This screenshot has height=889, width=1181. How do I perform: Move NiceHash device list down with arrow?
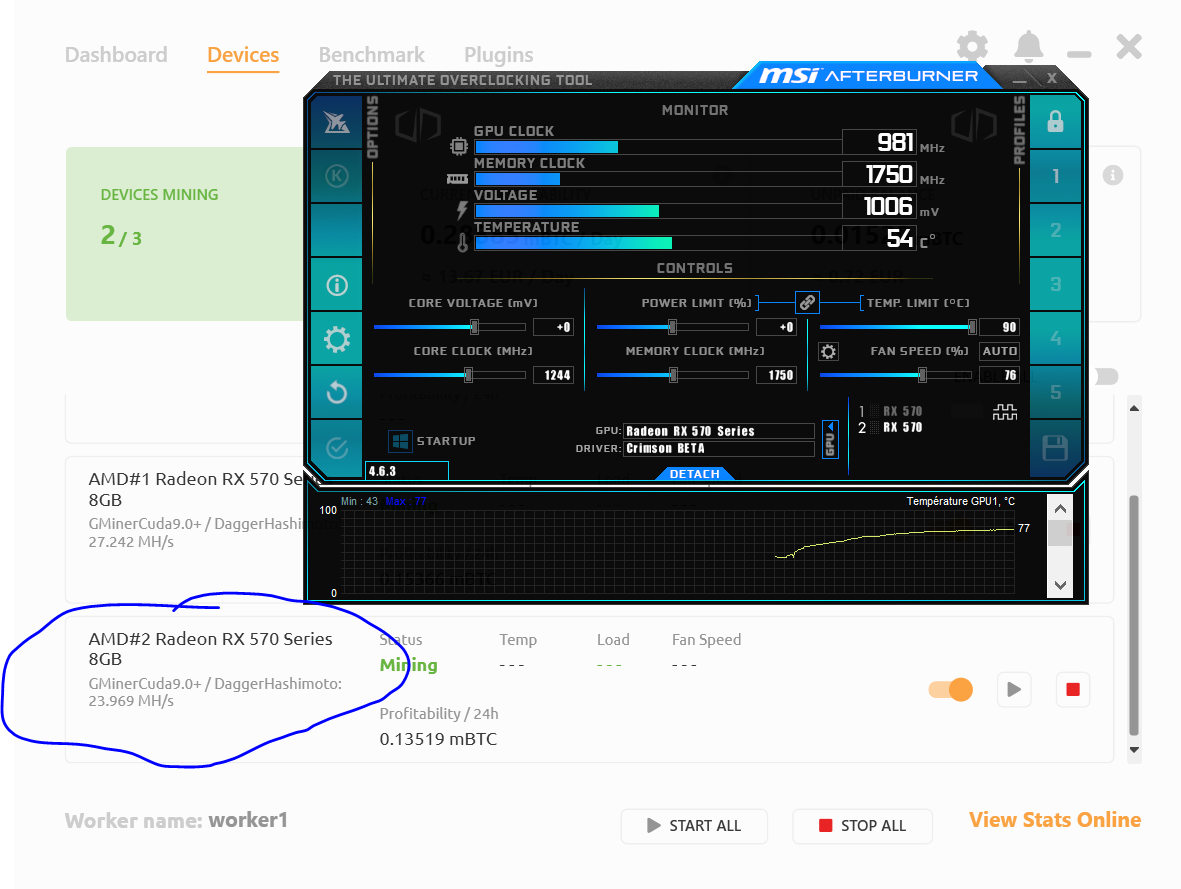tap(1134, 750)
